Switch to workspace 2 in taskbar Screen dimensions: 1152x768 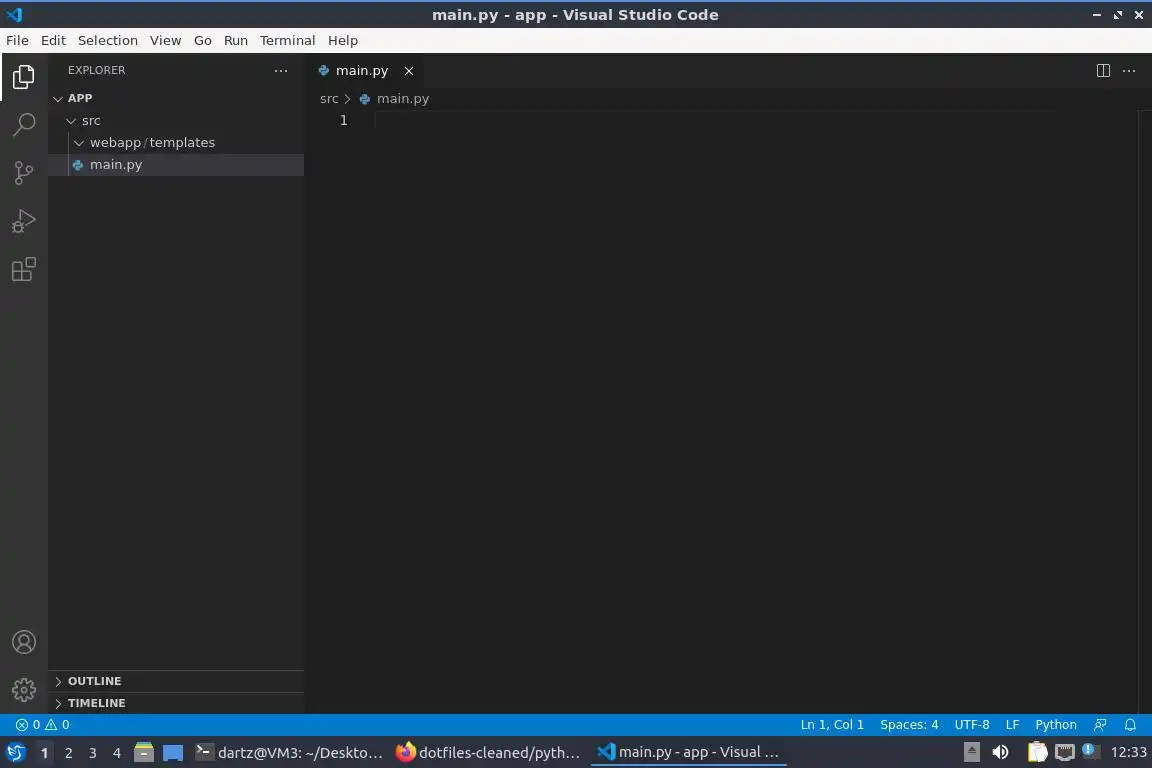[68, 753]
